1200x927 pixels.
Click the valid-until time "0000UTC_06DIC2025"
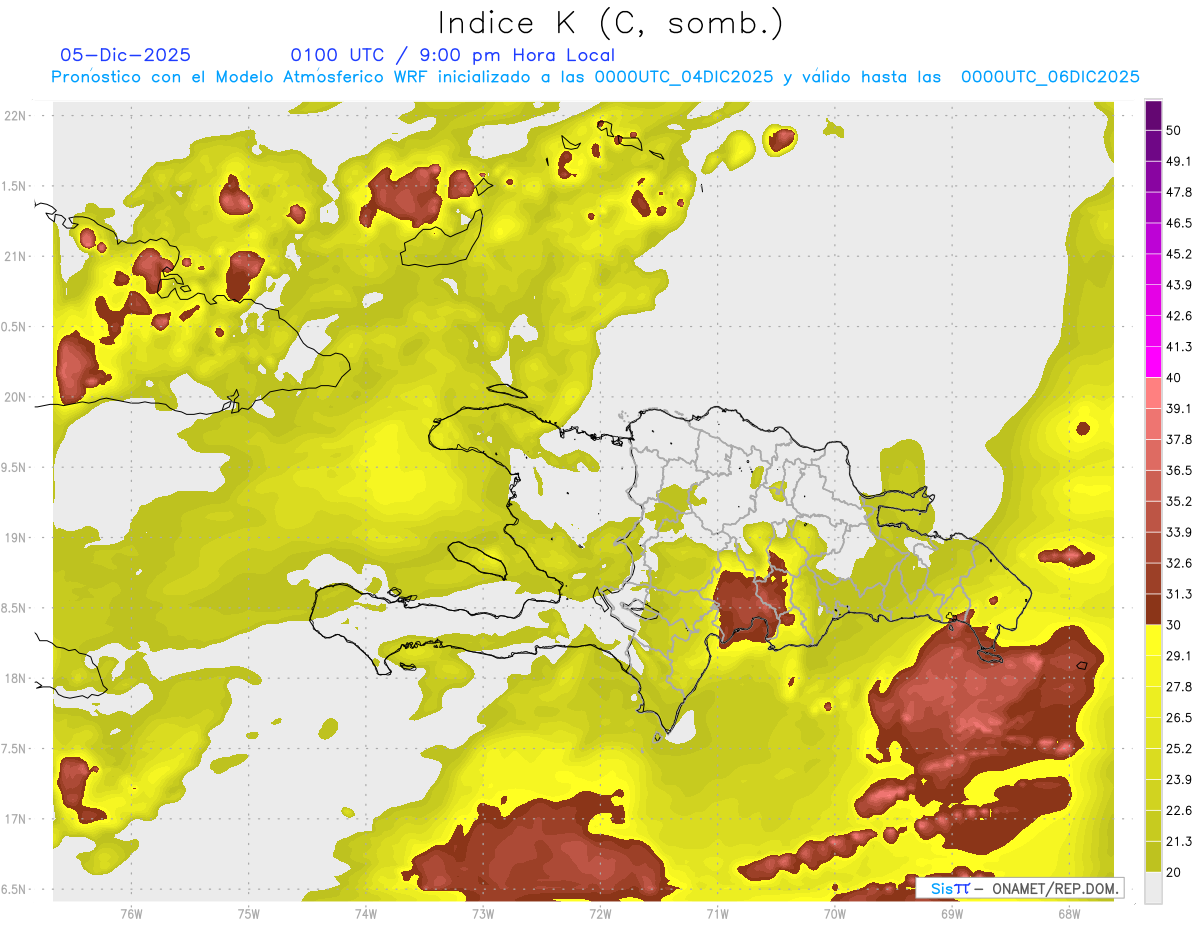pyautogui.click(x=1050, y=77)
